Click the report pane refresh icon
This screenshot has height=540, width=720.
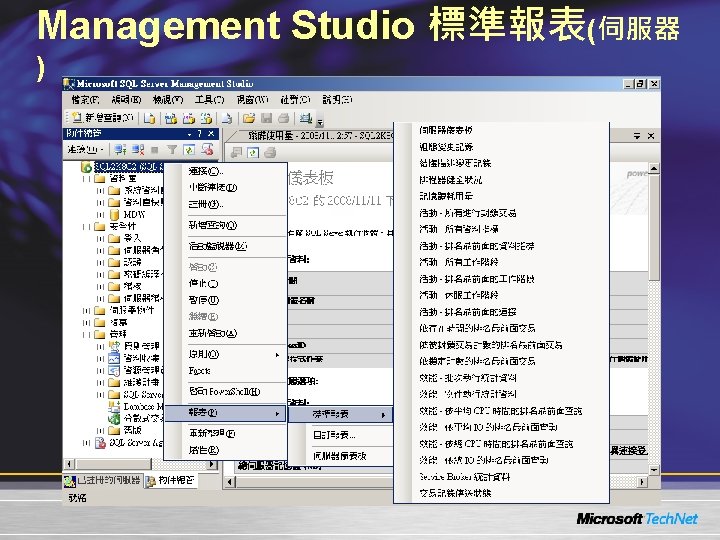[x=253, y=152]
